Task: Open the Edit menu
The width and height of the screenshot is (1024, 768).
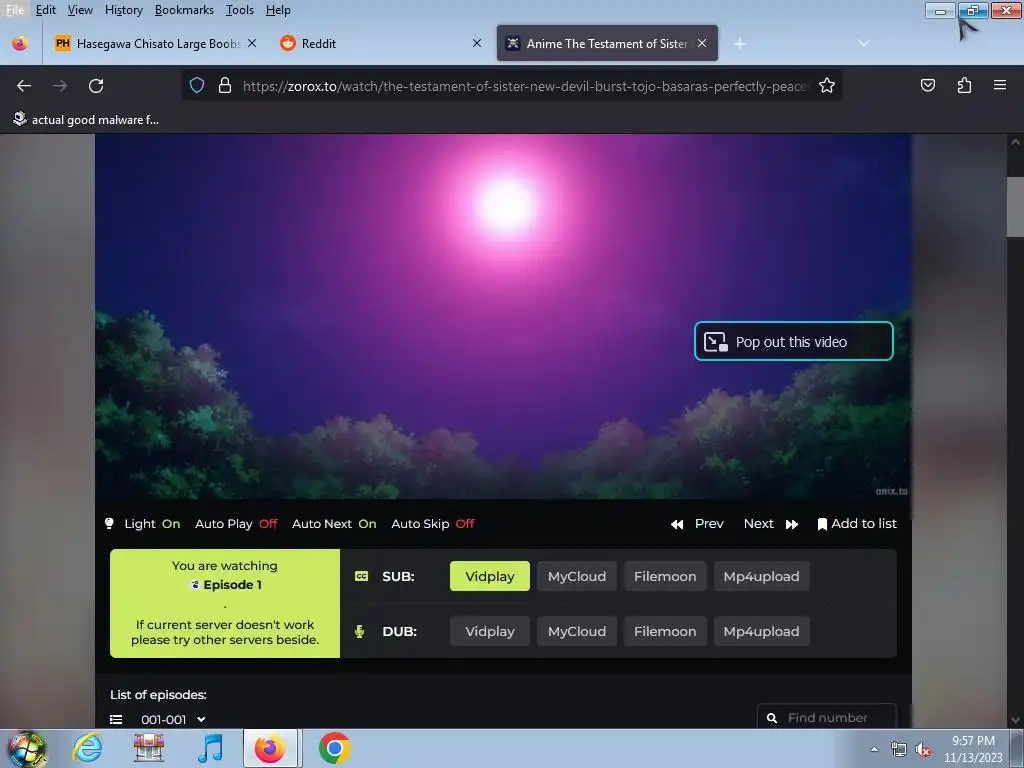Action: coord(46,10)
